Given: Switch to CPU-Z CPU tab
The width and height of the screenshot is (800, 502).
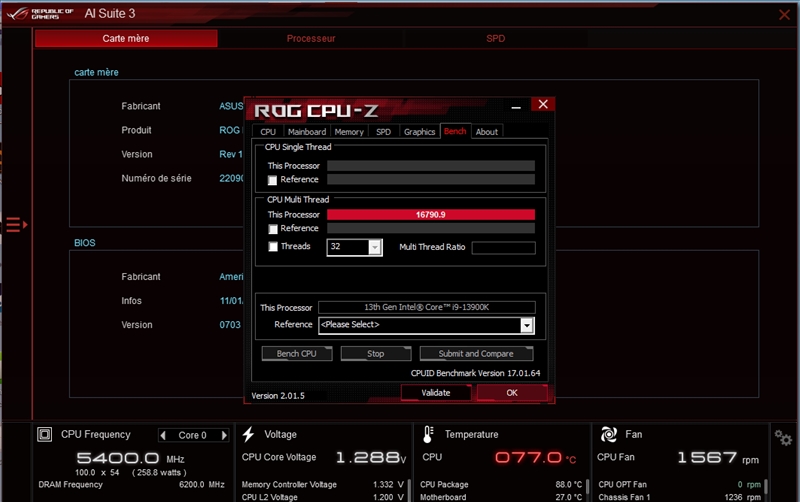Looking at the screenshot, I should pos(268,132).
